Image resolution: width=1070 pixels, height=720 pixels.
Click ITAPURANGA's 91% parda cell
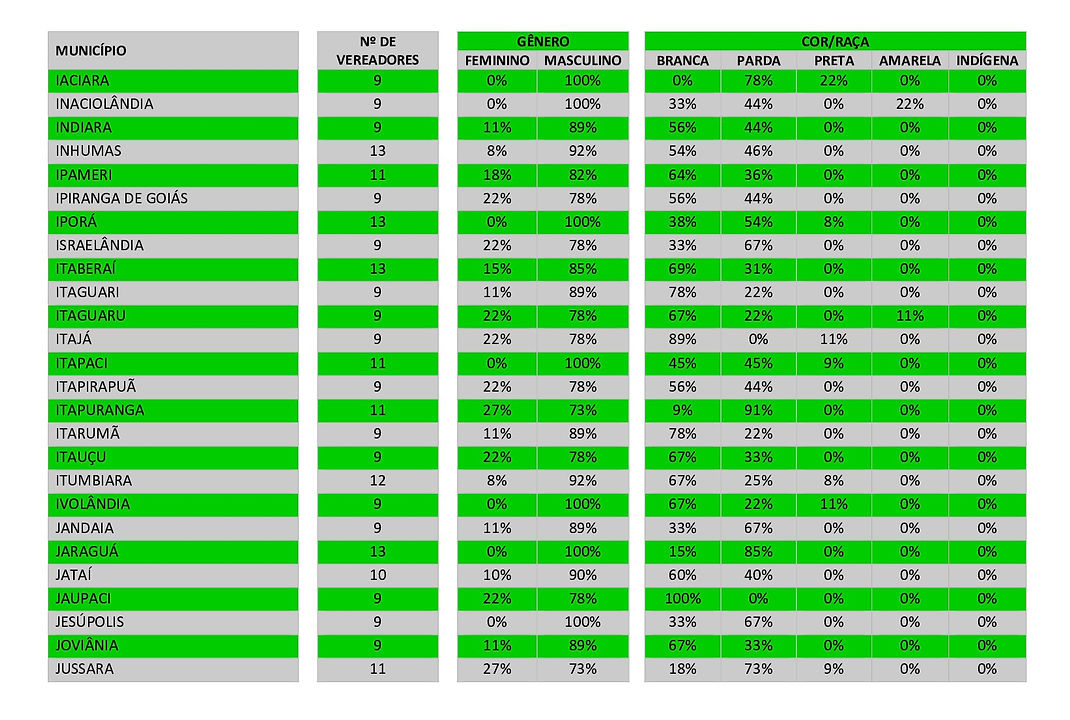pos(758,410)
